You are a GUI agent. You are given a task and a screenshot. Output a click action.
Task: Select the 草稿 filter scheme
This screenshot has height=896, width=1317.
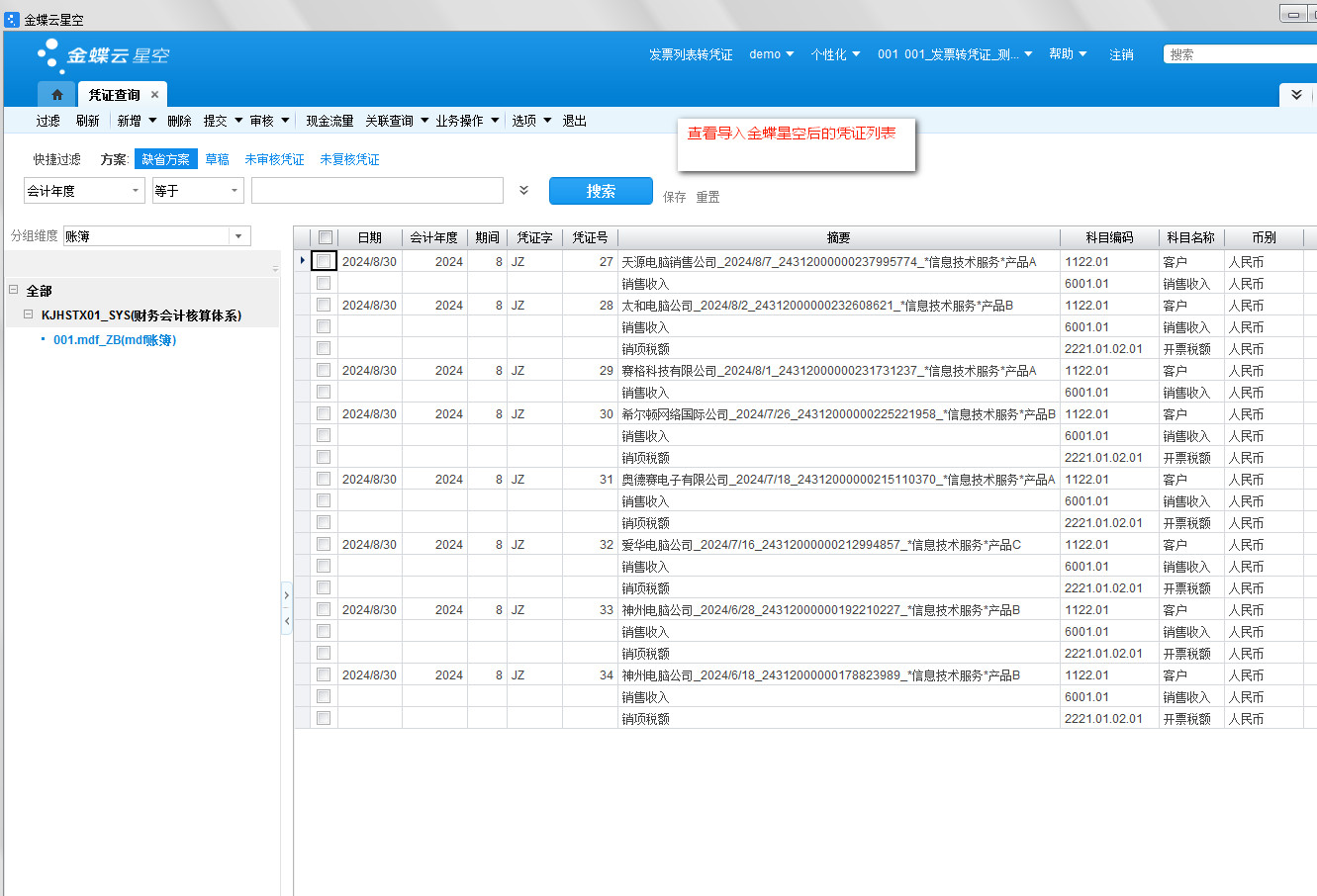218,159
